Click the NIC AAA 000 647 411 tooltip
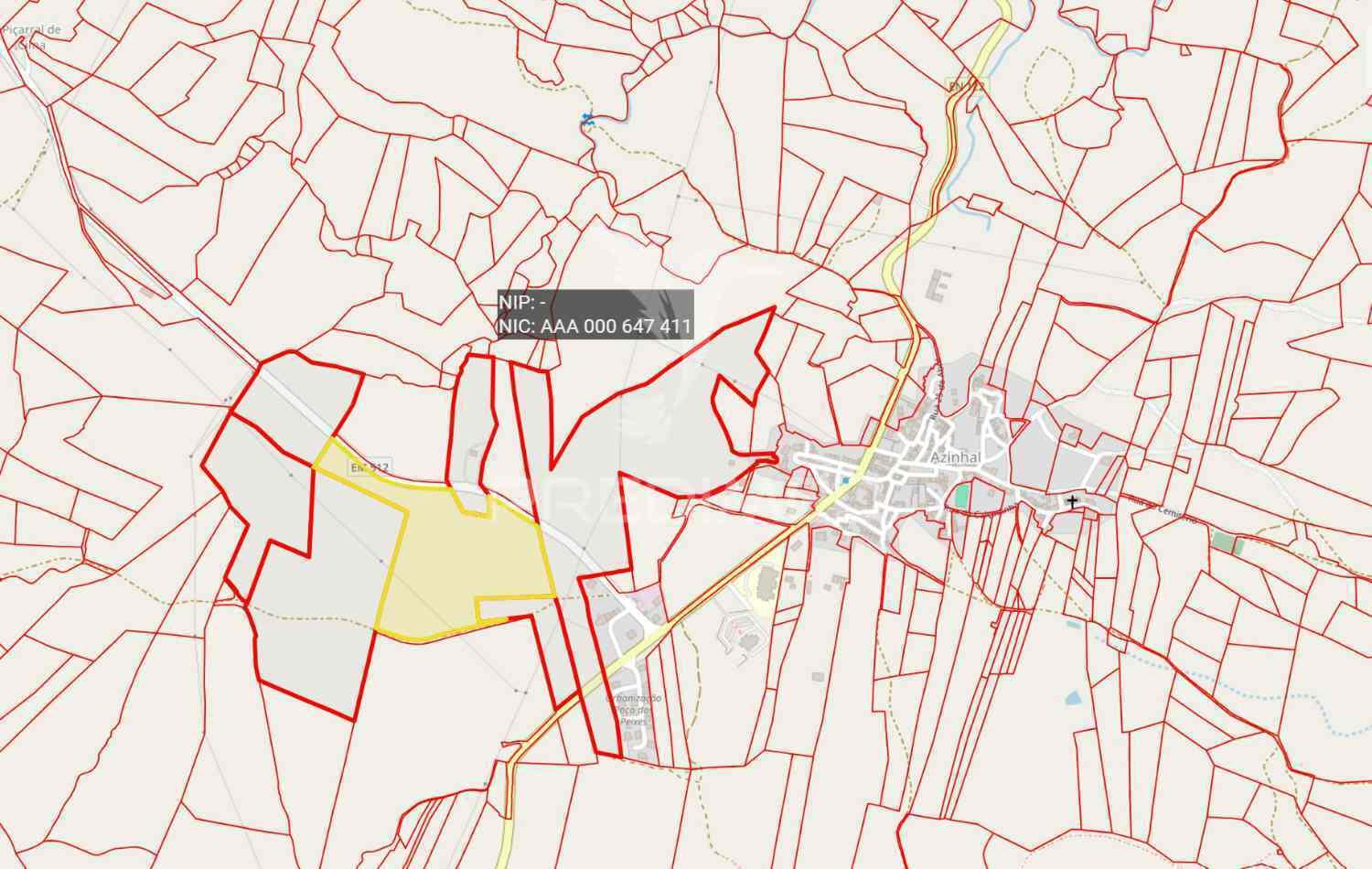 tap(595, 316)
